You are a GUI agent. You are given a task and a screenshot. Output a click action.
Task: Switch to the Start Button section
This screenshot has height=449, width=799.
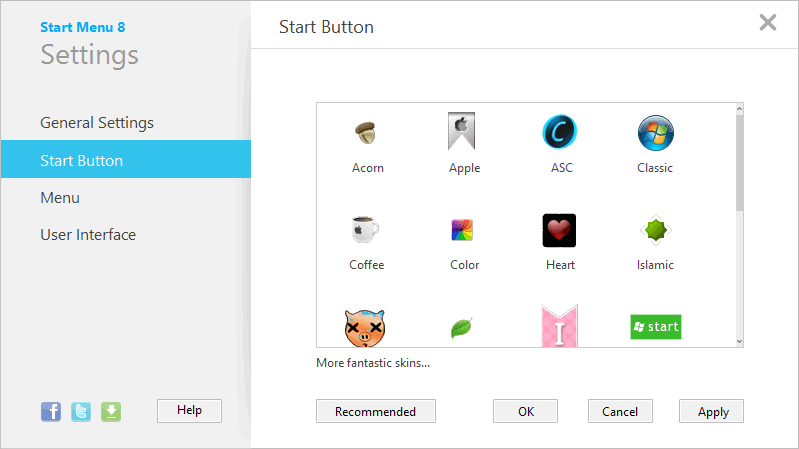[x=126, y=160]
